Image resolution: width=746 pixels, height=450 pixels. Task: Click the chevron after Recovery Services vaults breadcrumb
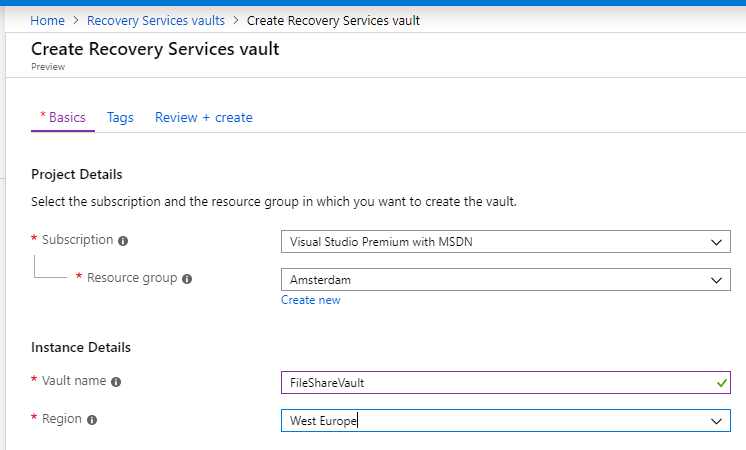(x=236, y=20)
